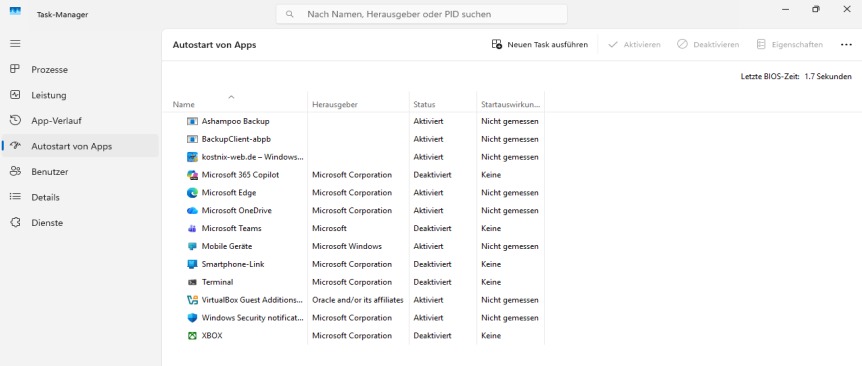Click the App-Verlauf history icon
Image resolution: width=862 pixels, height=366 pixels.
tap(15, 120)
